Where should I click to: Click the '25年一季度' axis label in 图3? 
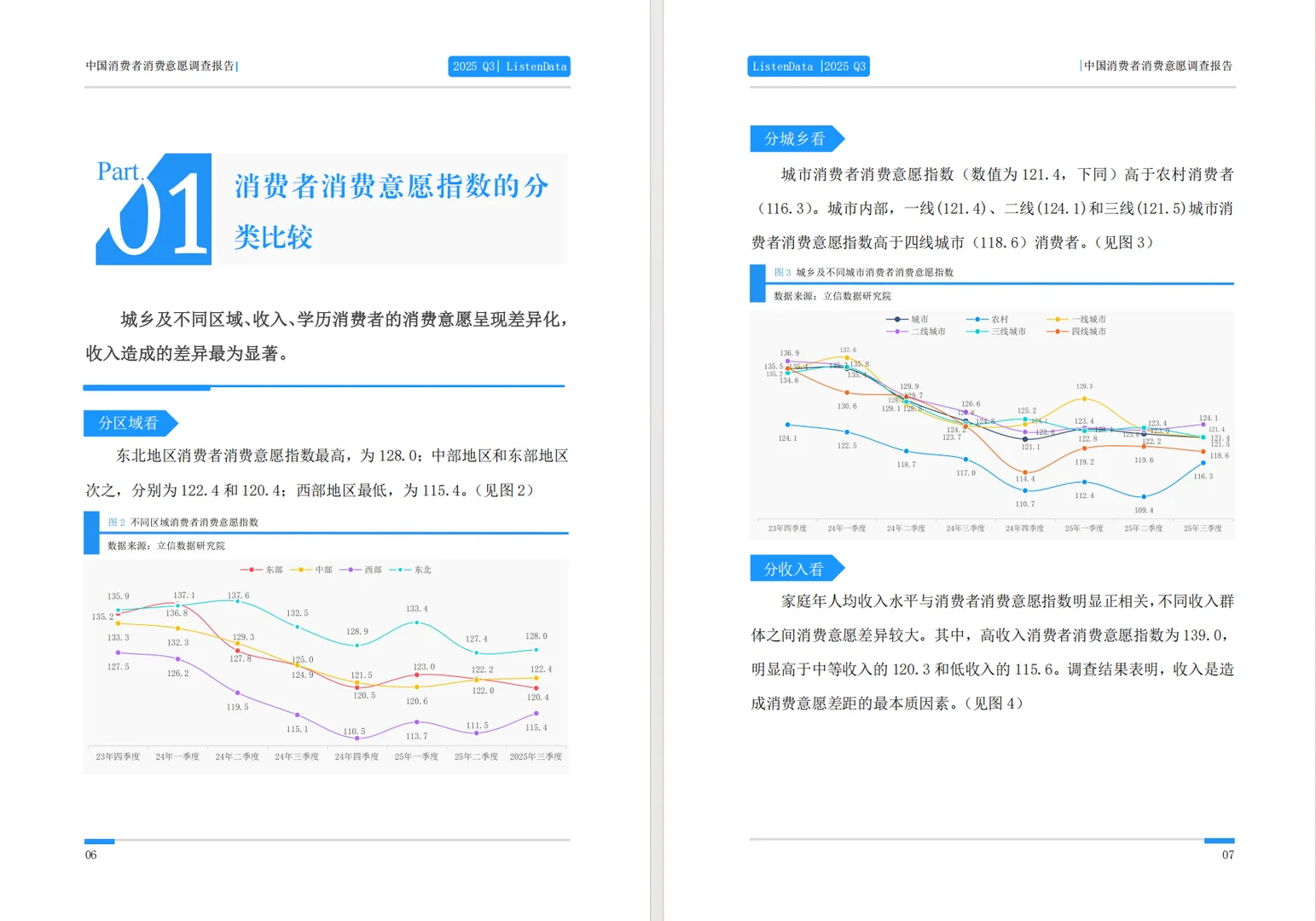point(1084,528)
